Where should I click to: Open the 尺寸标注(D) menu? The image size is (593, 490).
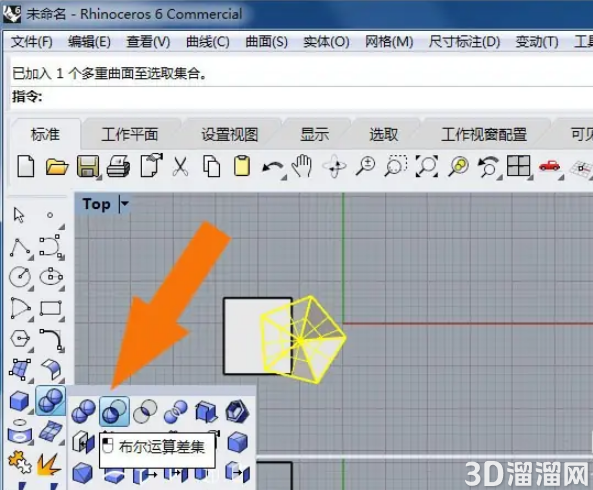click(464, 42)
